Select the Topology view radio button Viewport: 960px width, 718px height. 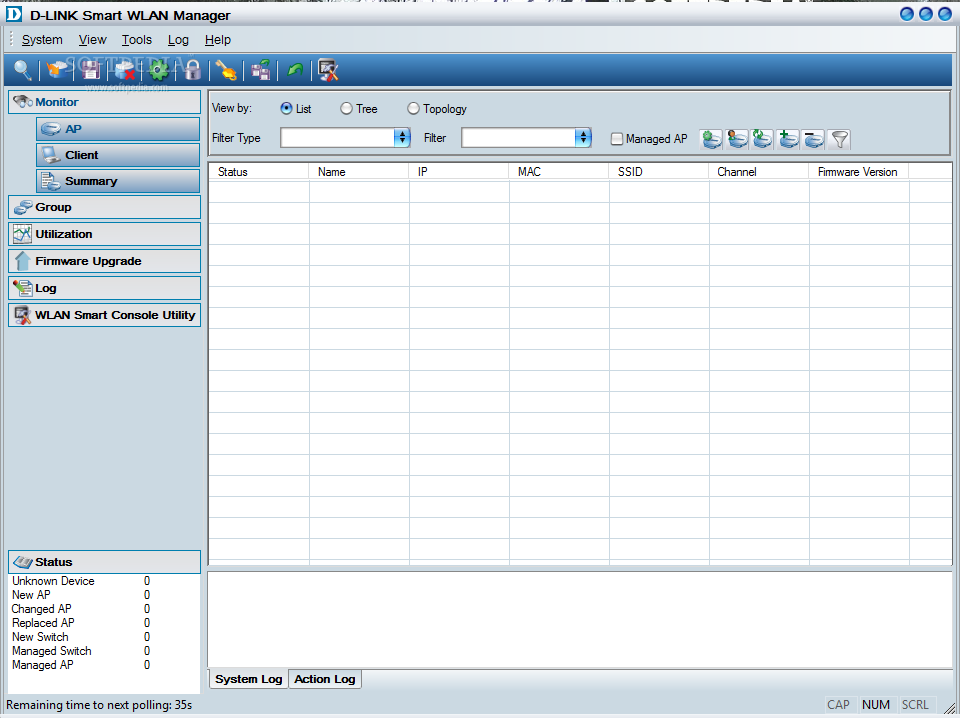(x=413, y=108)
